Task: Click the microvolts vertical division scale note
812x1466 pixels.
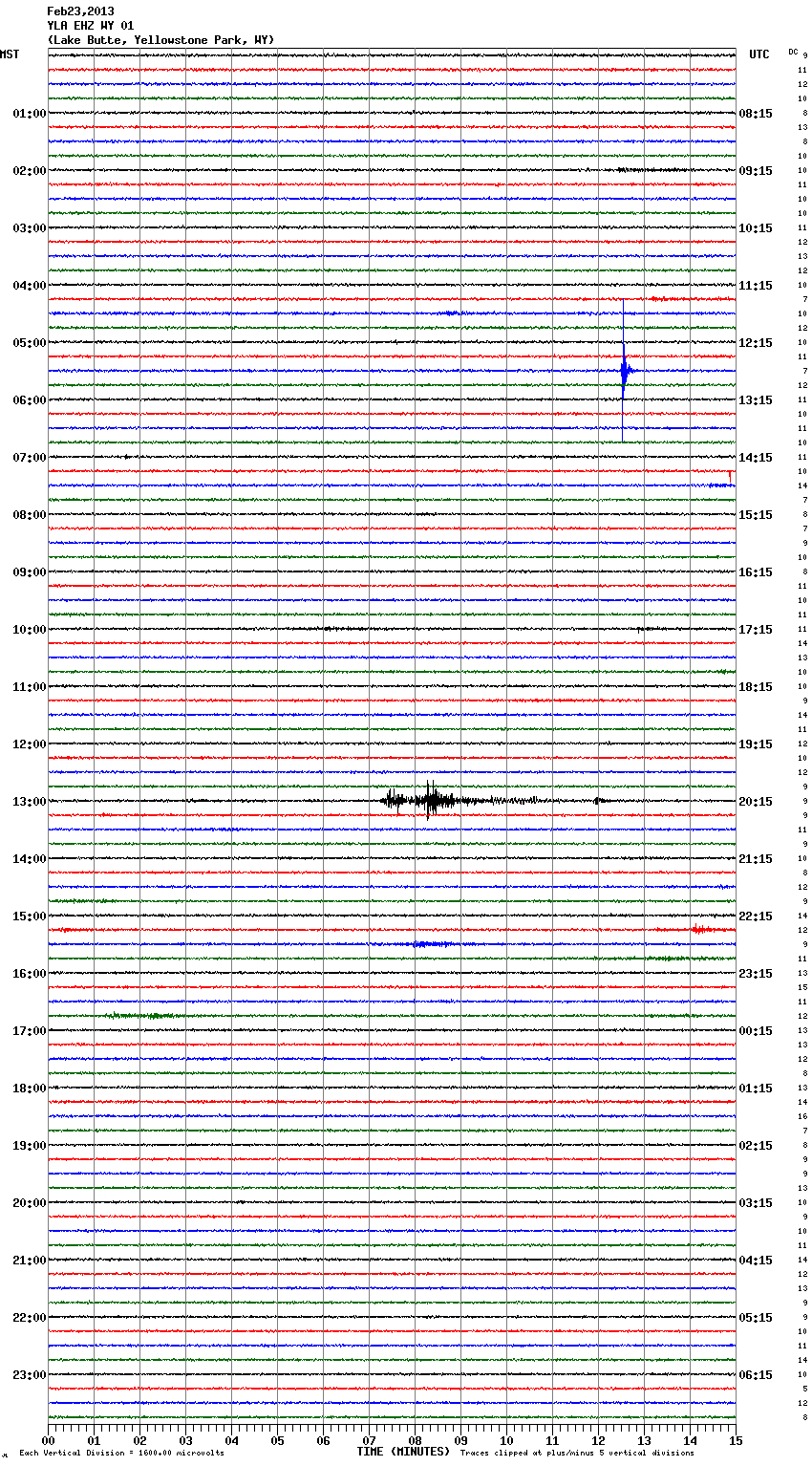Action: pos(122,1454)
